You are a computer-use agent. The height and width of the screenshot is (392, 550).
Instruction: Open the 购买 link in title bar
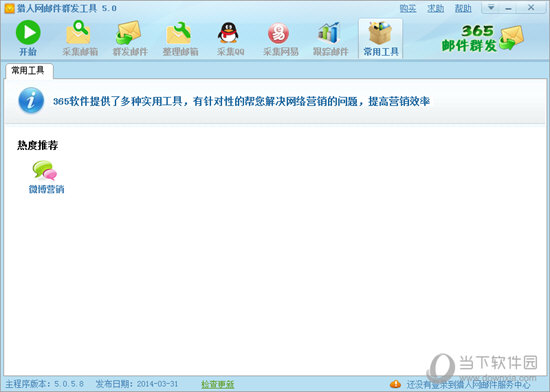point(408,8)
